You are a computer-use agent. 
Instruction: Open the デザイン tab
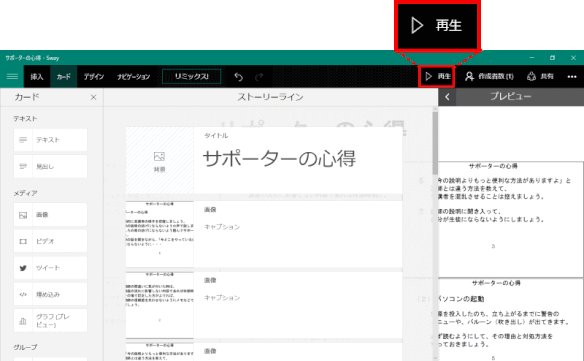click(93, 77)
